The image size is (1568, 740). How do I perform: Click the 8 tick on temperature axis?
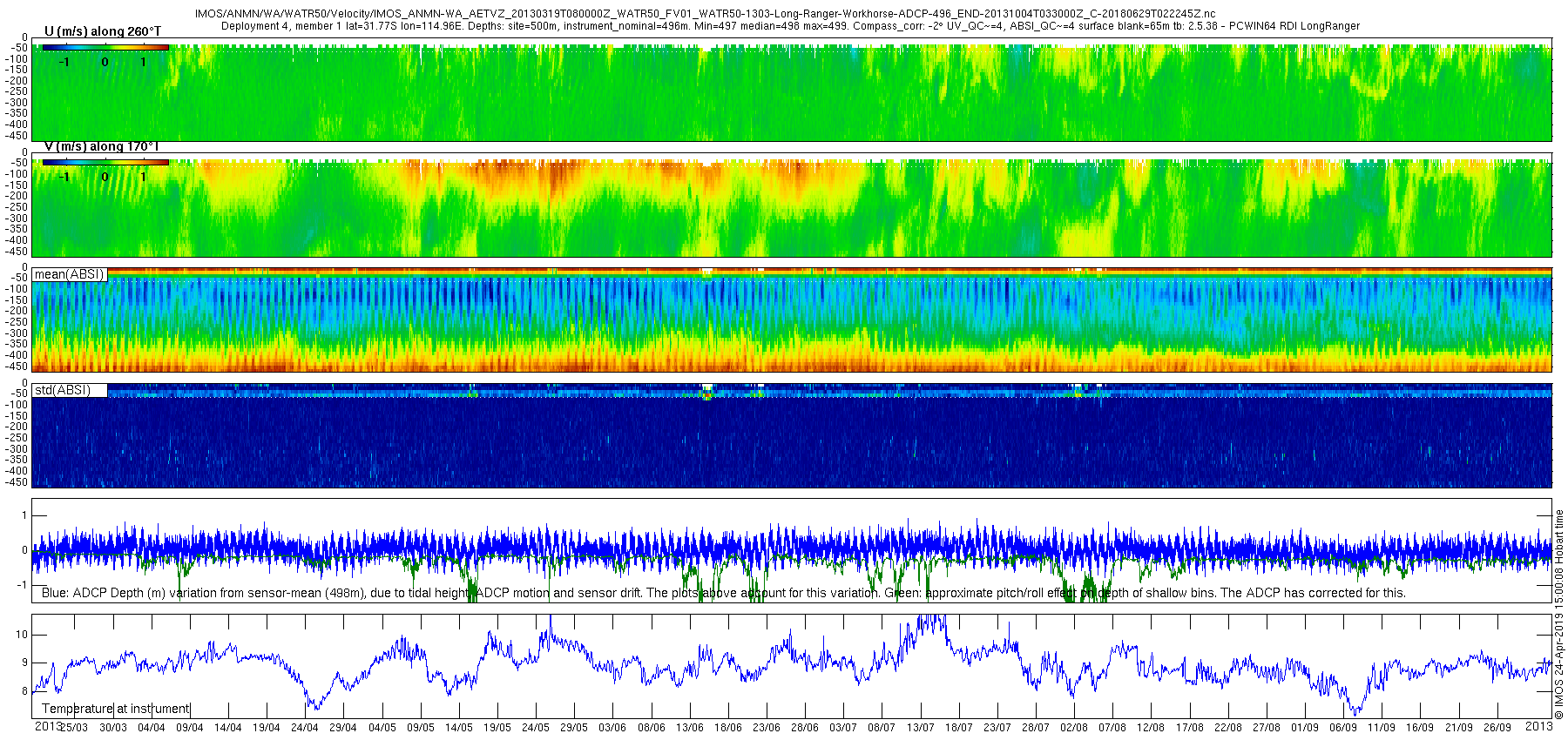coord(25,691)
